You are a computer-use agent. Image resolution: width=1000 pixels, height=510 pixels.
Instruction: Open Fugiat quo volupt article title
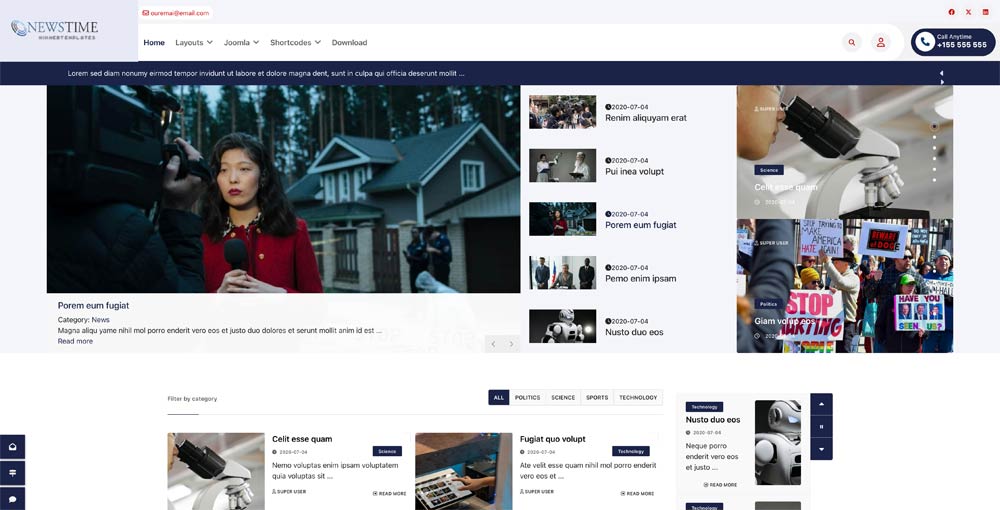pos(552,439)
